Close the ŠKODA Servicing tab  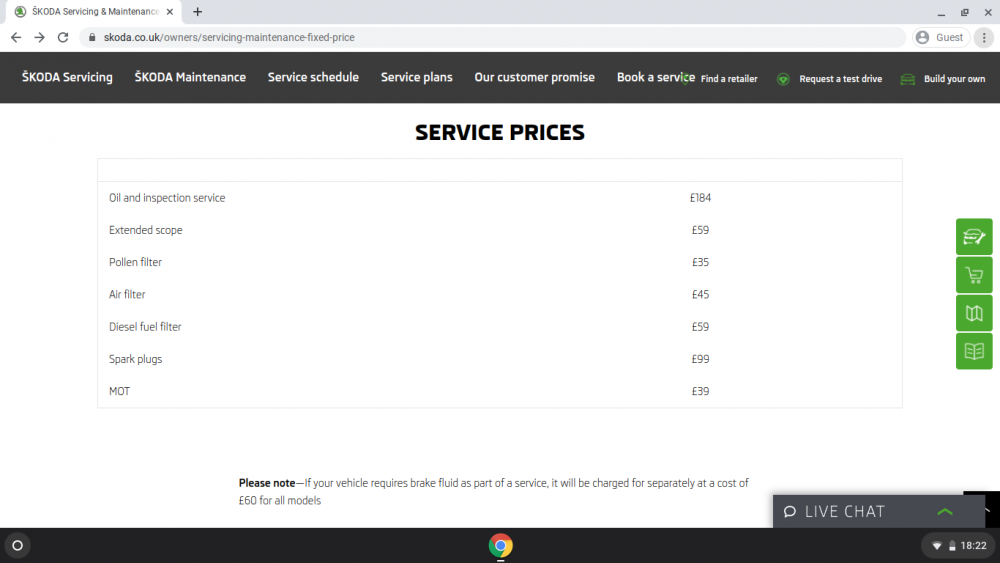[x=170, y=11]
